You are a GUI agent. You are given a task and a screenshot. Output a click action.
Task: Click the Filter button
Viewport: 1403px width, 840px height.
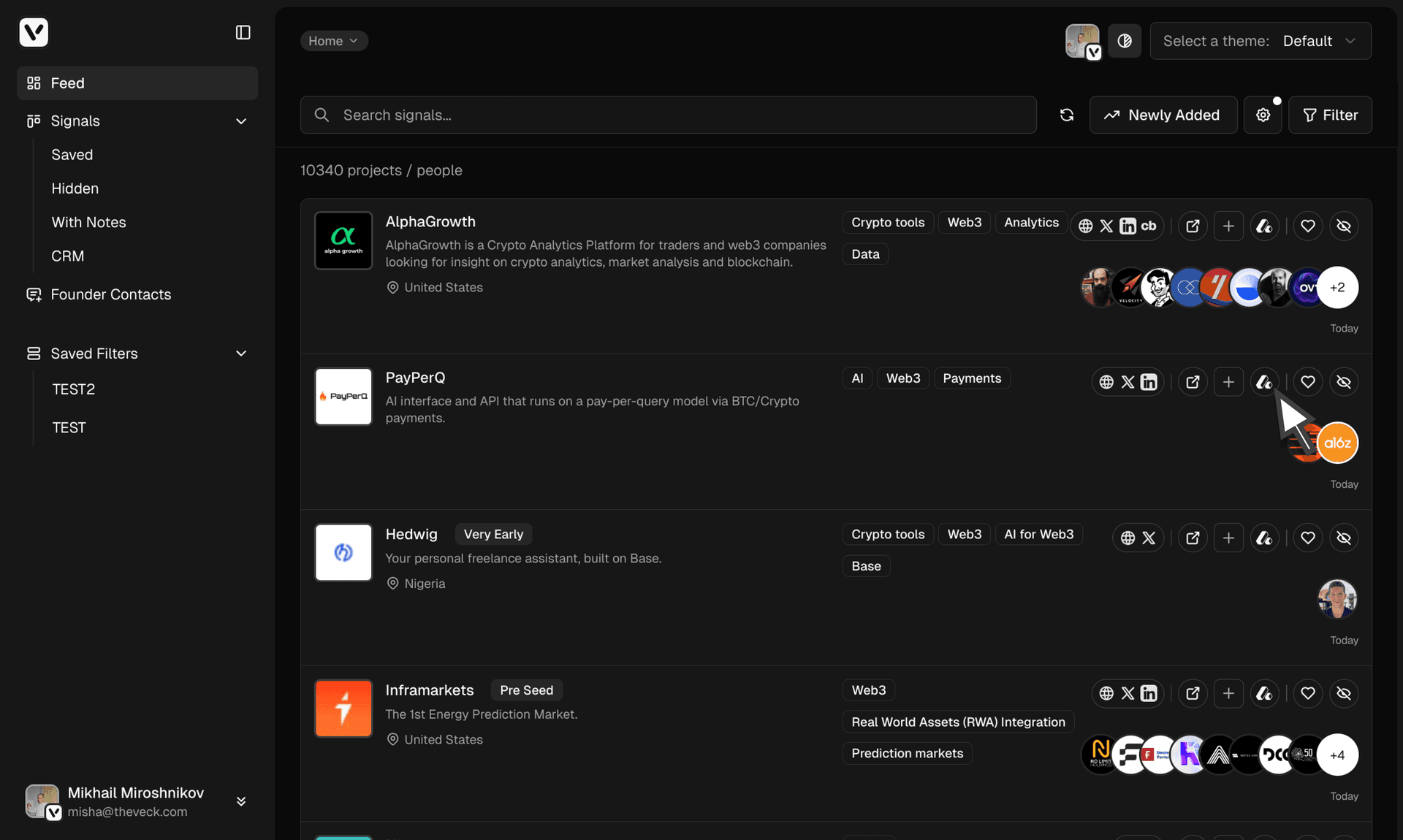point(1330,115)
